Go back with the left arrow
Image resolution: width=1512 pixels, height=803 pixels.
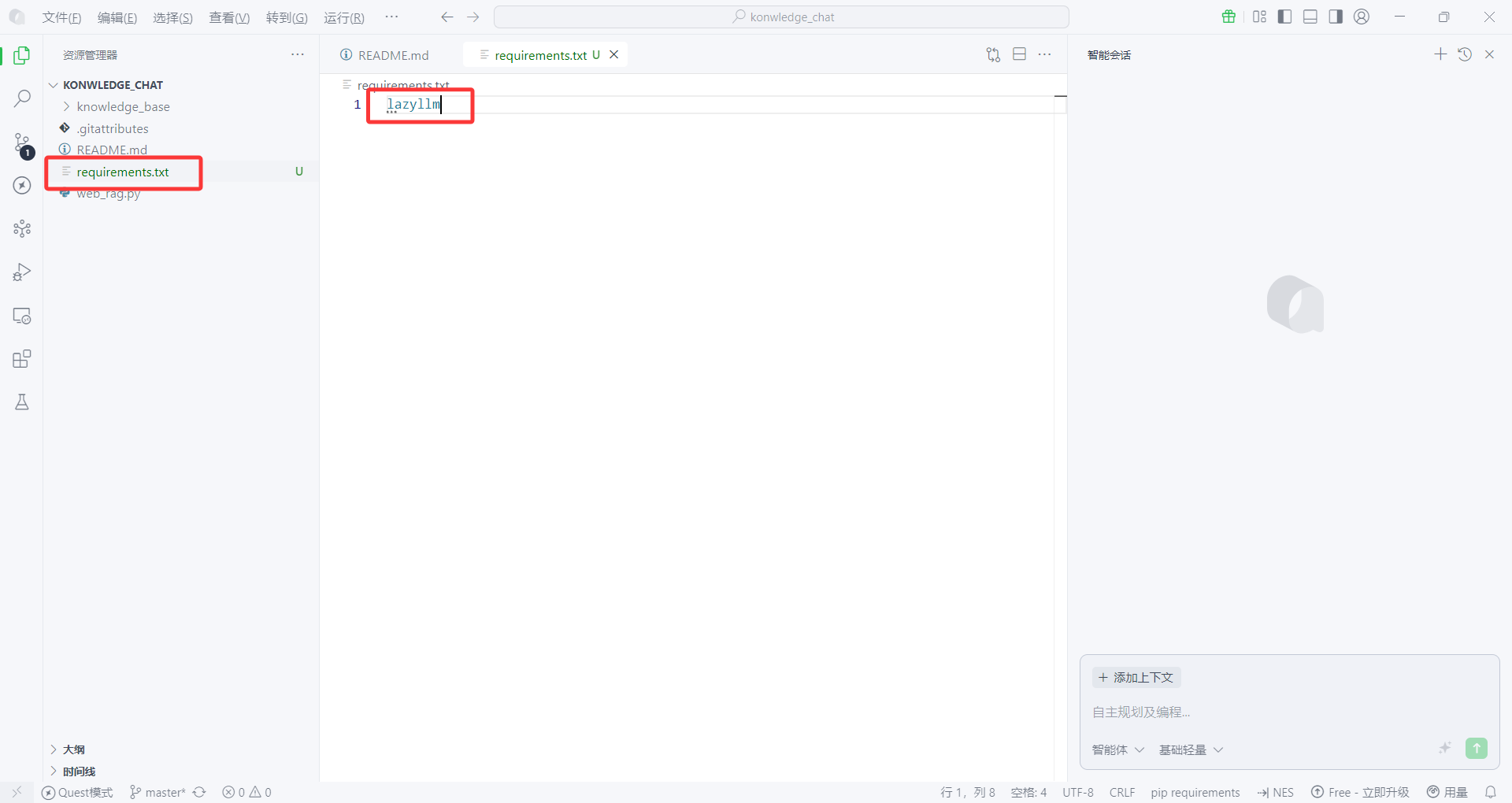point(447,17)
